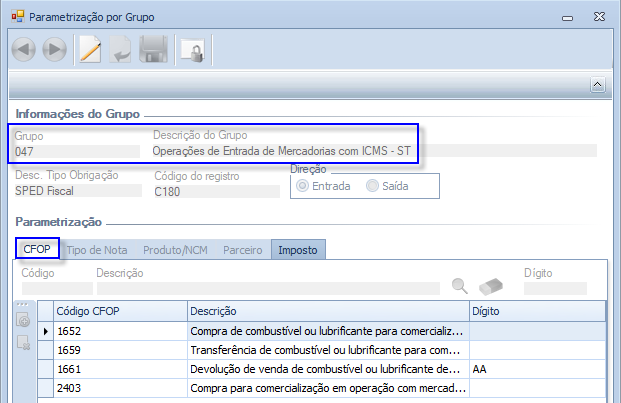This screenshot has height=403, width=621.
Task: Click the app icon in title bar
Action: click(17, 17)
